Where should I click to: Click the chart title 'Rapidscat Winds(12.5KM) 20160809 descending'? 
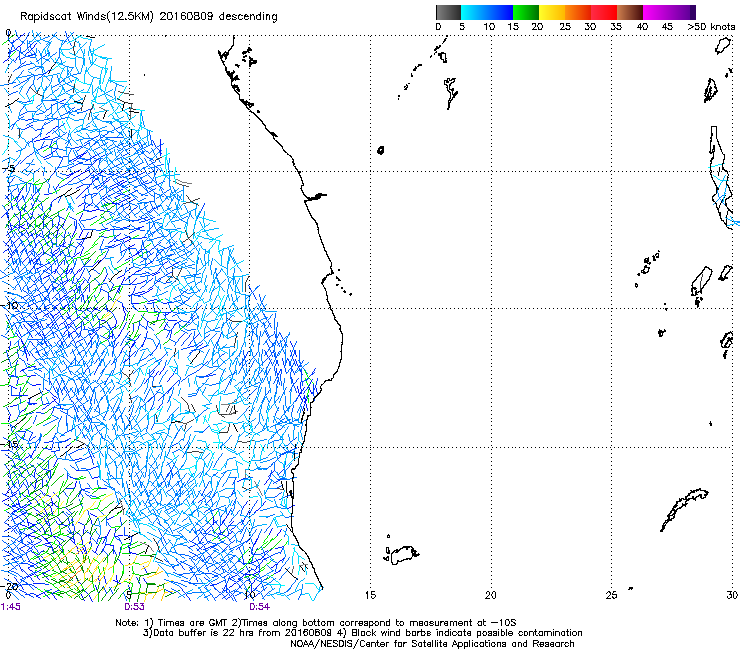149,16
